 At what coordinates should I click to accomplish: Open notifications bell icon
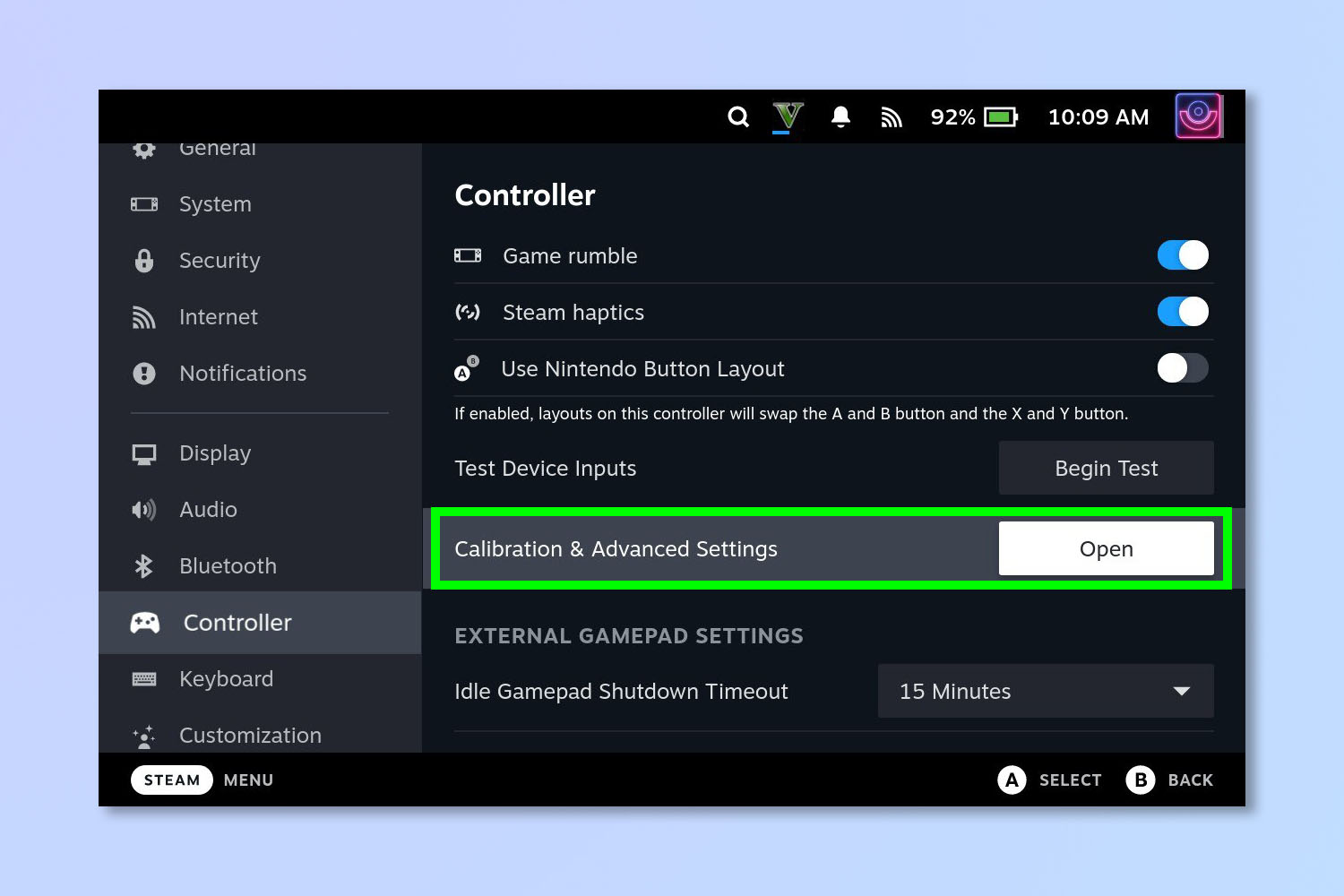840,117
